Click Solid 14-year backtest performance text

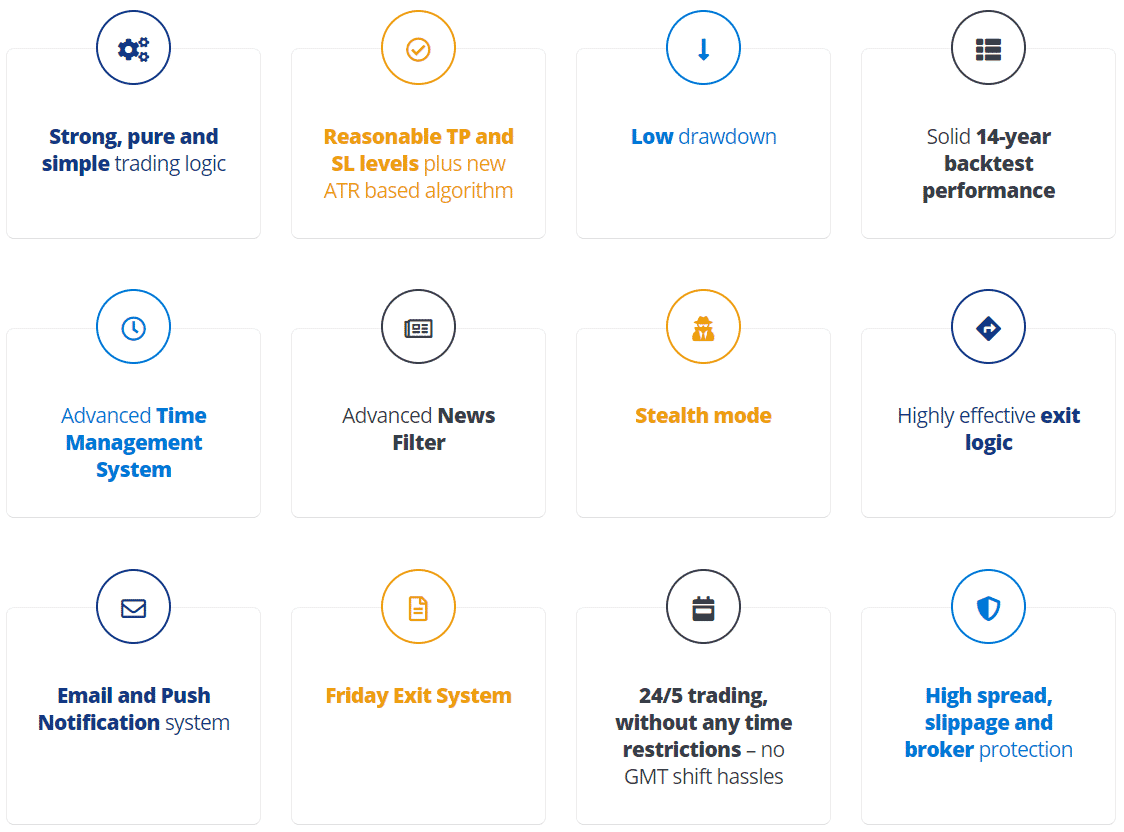click(x=988, y=163)
